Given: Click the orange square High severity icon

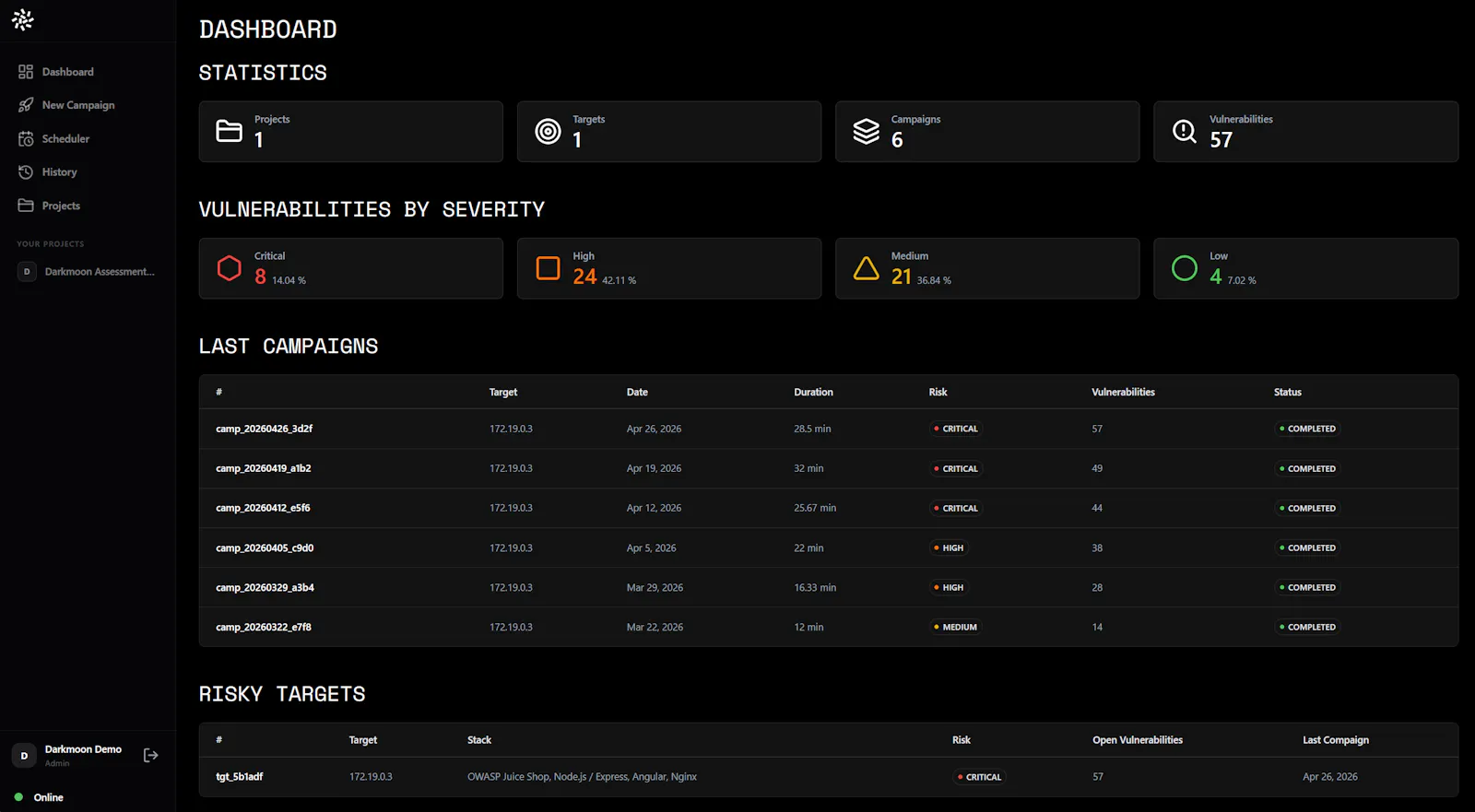Looking at the screenshot, I should point(548,268).
